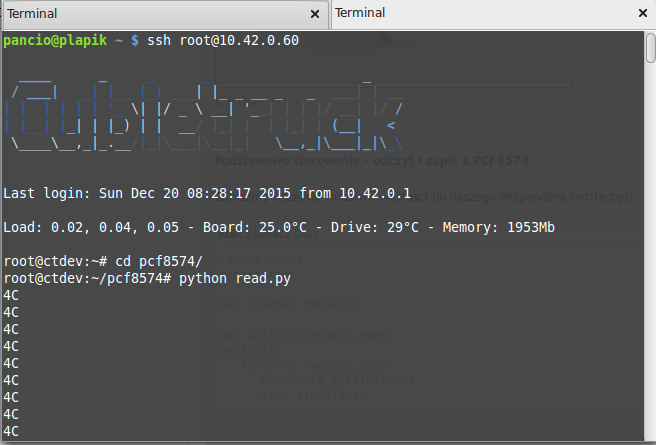Click the ssh command word
656x445 pixels.
click(159, 41)
